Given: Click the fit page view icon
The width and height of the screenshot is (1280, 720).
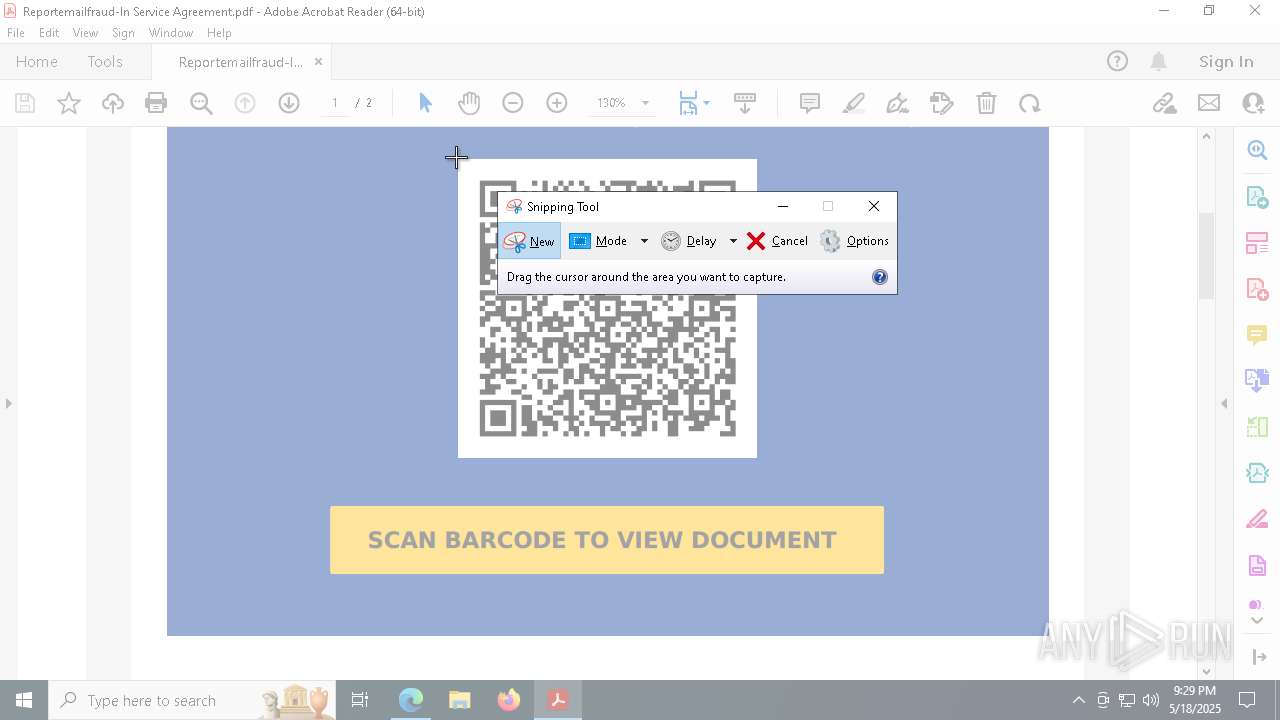Looking at the screenshot, I should pos(688,103).
